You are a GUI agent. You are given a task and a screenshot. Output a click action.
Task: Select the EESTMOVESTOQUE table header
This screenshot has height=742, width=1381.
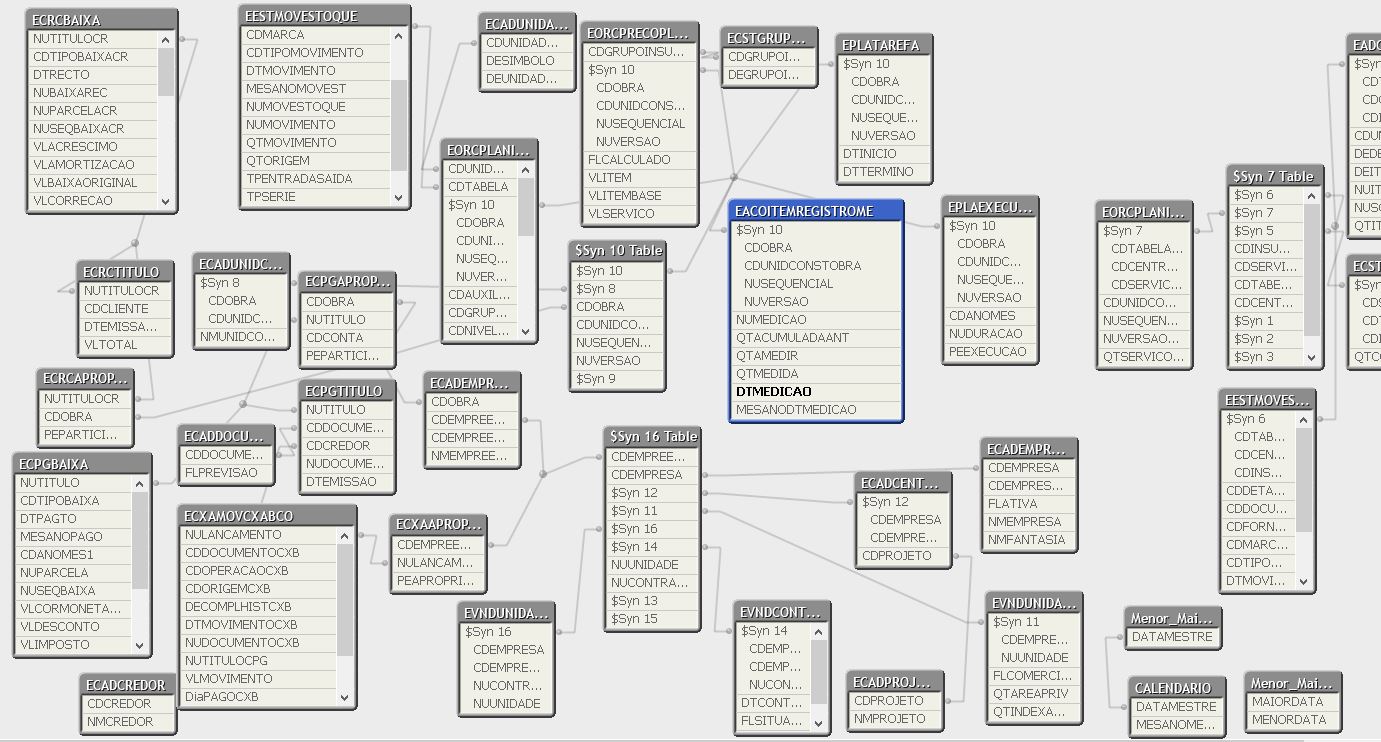tap(325, 16)
